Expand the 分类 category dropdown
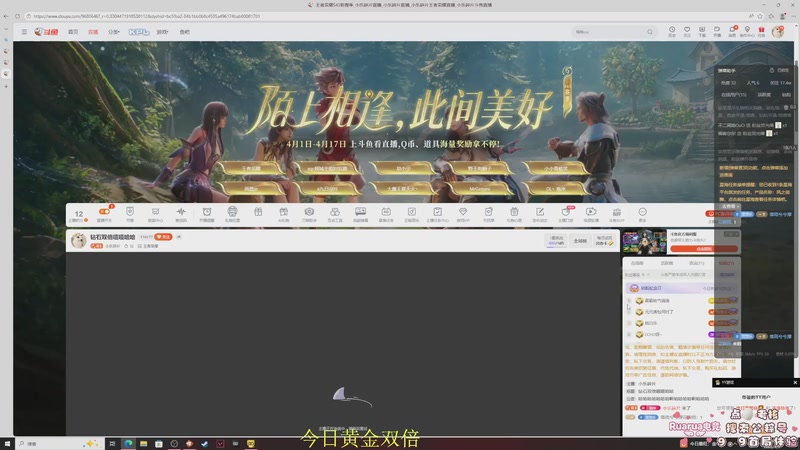This screenshot has width=800, height=450. (113, 32)
